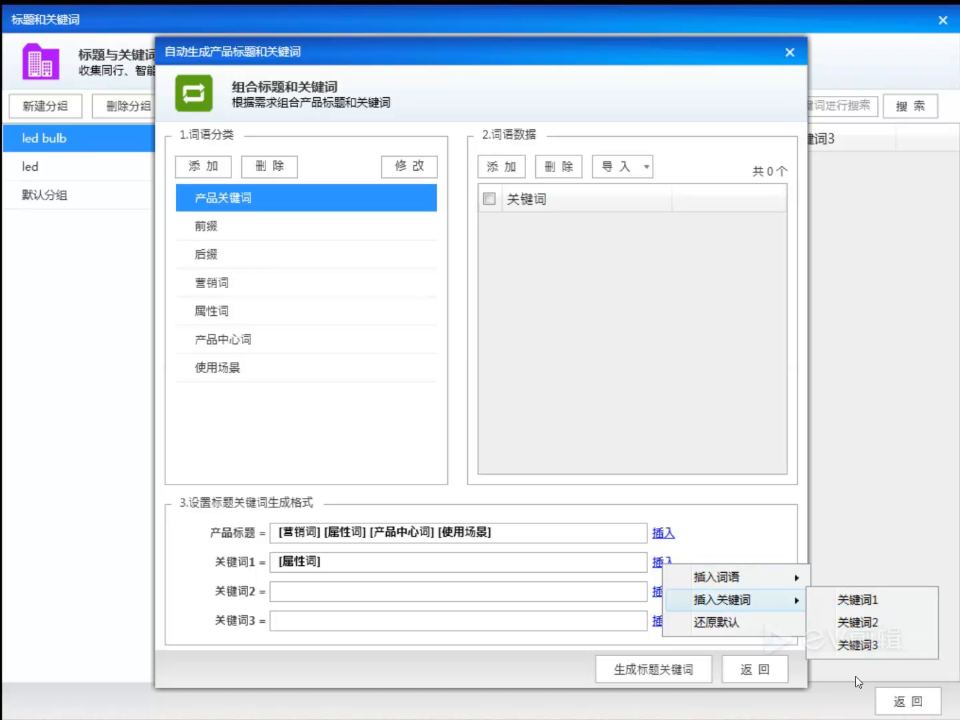
Task: Click the 搜索 button
Action: pos(910,106)
